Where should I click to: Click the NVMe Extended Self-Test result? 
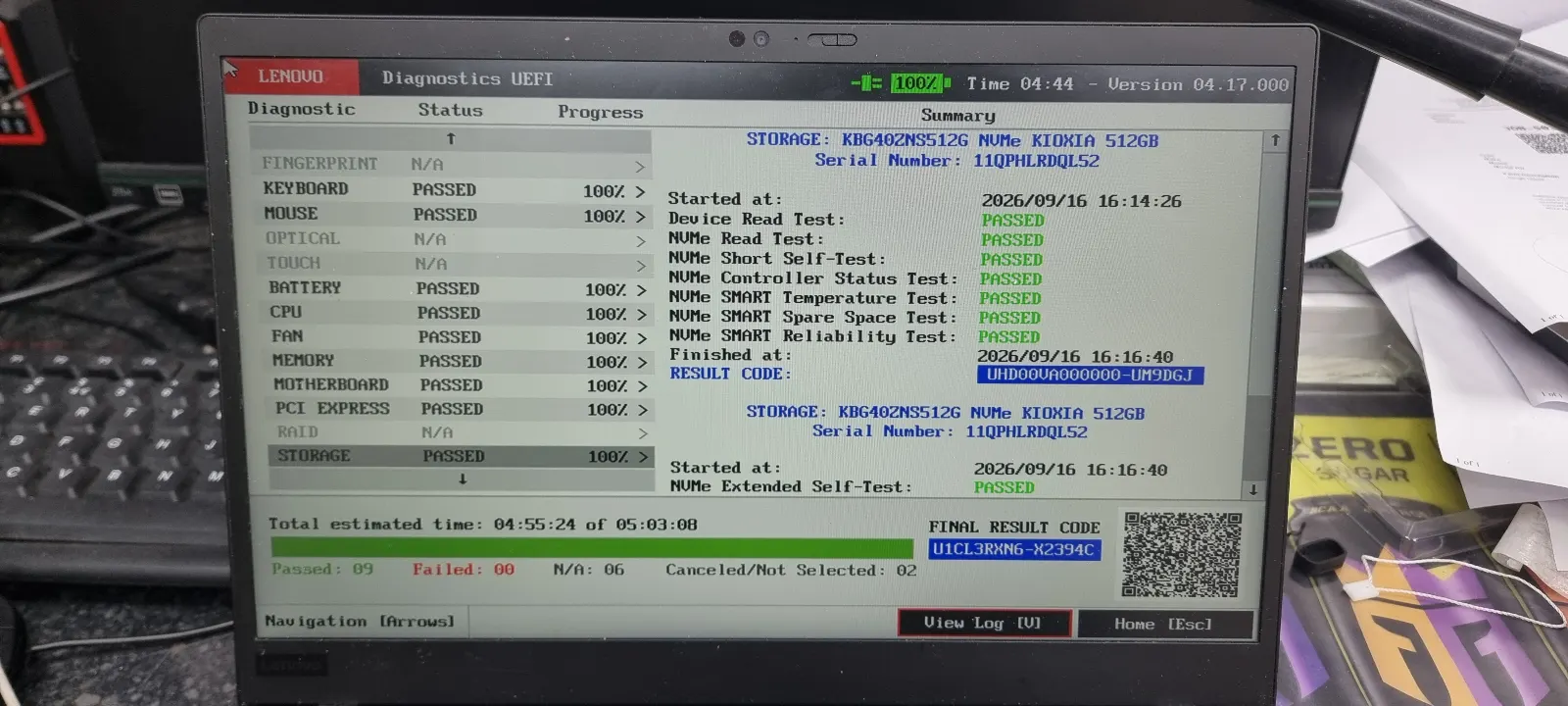click(1004, 487)
